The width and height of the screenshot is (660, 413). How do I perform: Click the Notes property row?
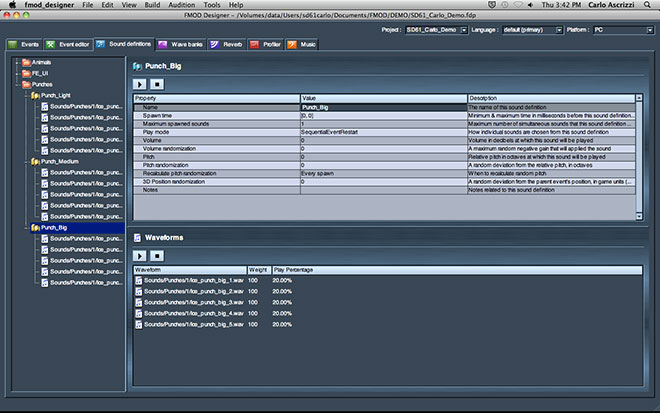(384, 190)
